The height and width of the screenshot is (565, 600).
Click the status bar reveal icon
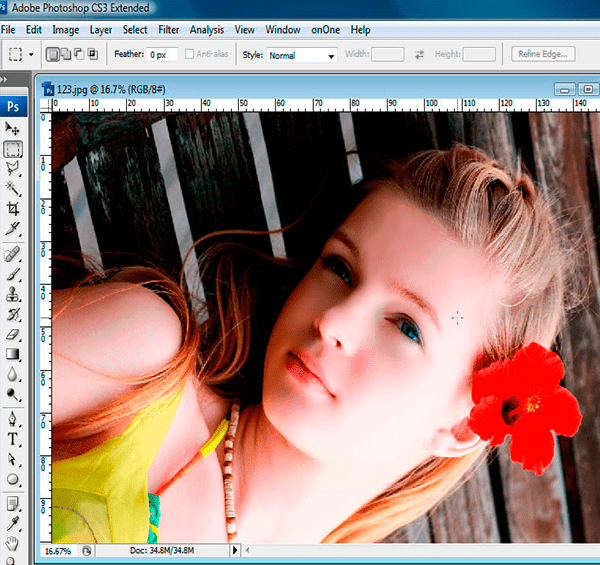pos(87,551)
